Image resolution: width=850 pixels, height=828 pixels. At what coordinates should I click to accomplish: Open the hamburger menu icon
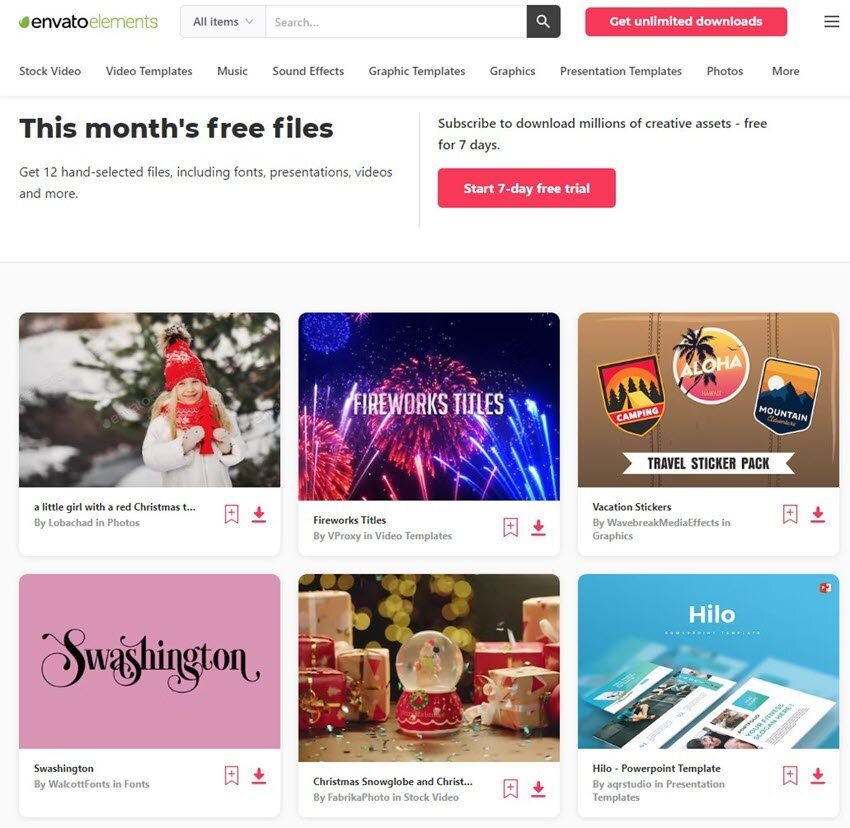coord(832,22)
